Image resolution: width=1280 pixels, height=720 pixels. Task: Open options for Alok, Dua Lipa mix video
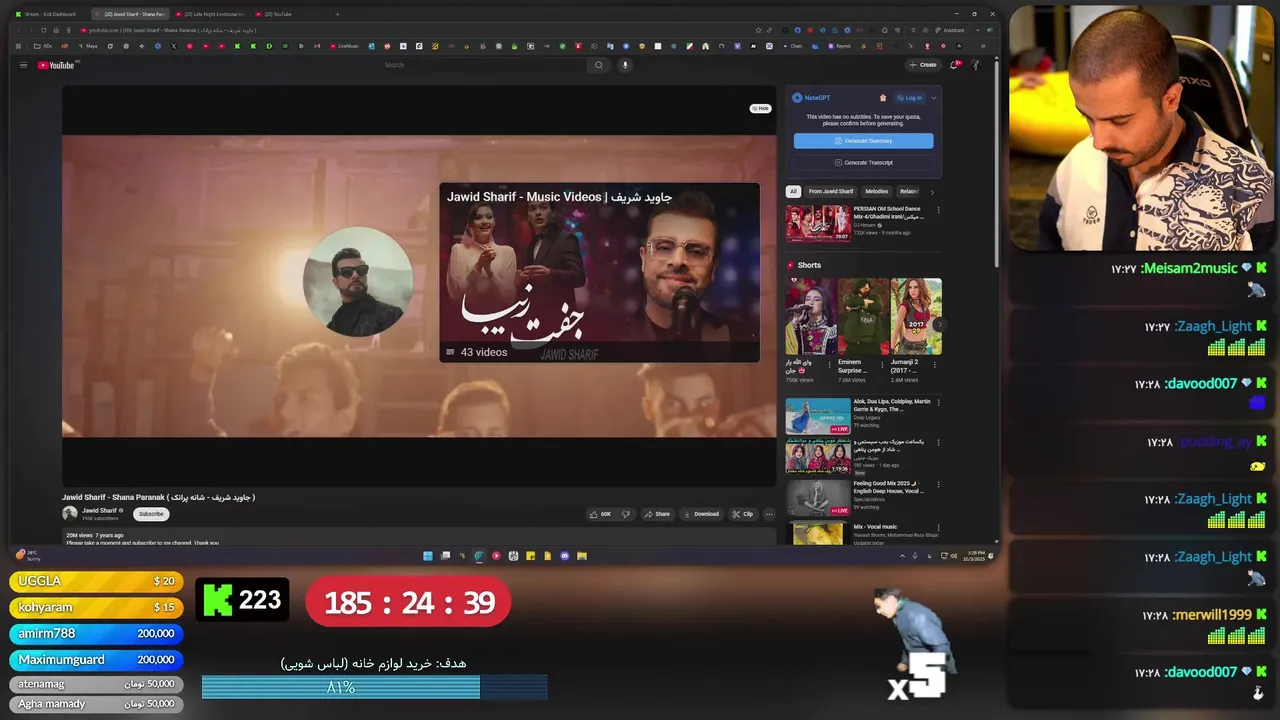pos(938,403)
